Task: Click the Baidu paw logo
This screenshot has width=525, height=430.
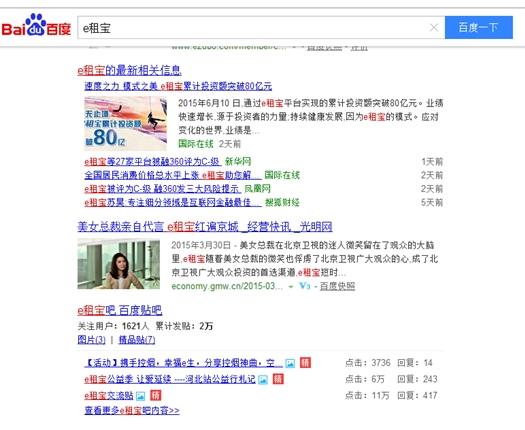Action: (x=36, y=25)
